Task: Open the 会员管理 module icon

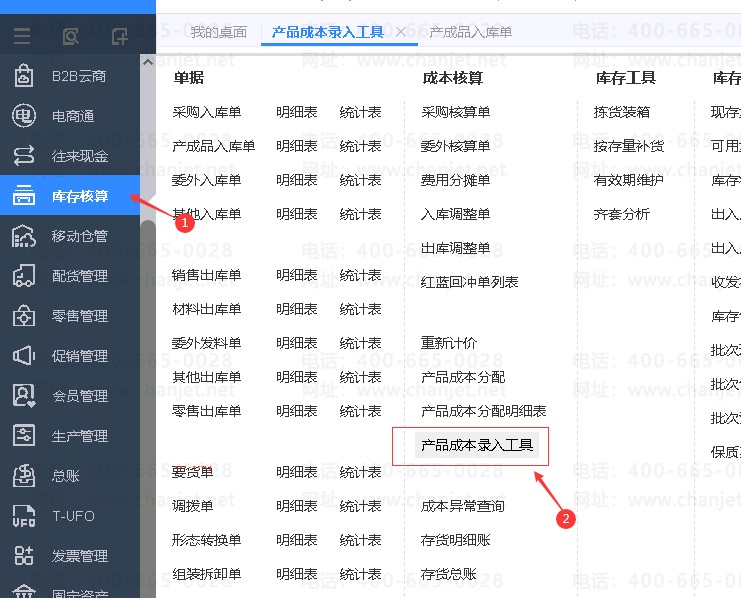Action: [x=24, y=395]
